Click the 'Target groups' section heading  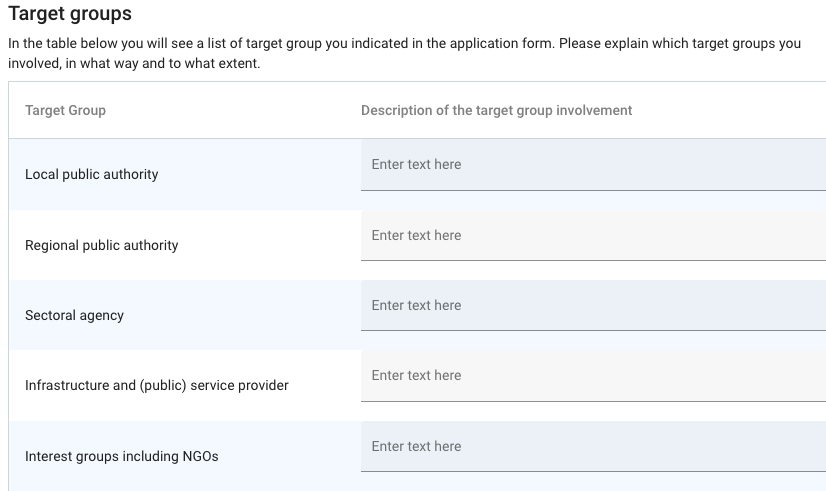click(70, 15)
